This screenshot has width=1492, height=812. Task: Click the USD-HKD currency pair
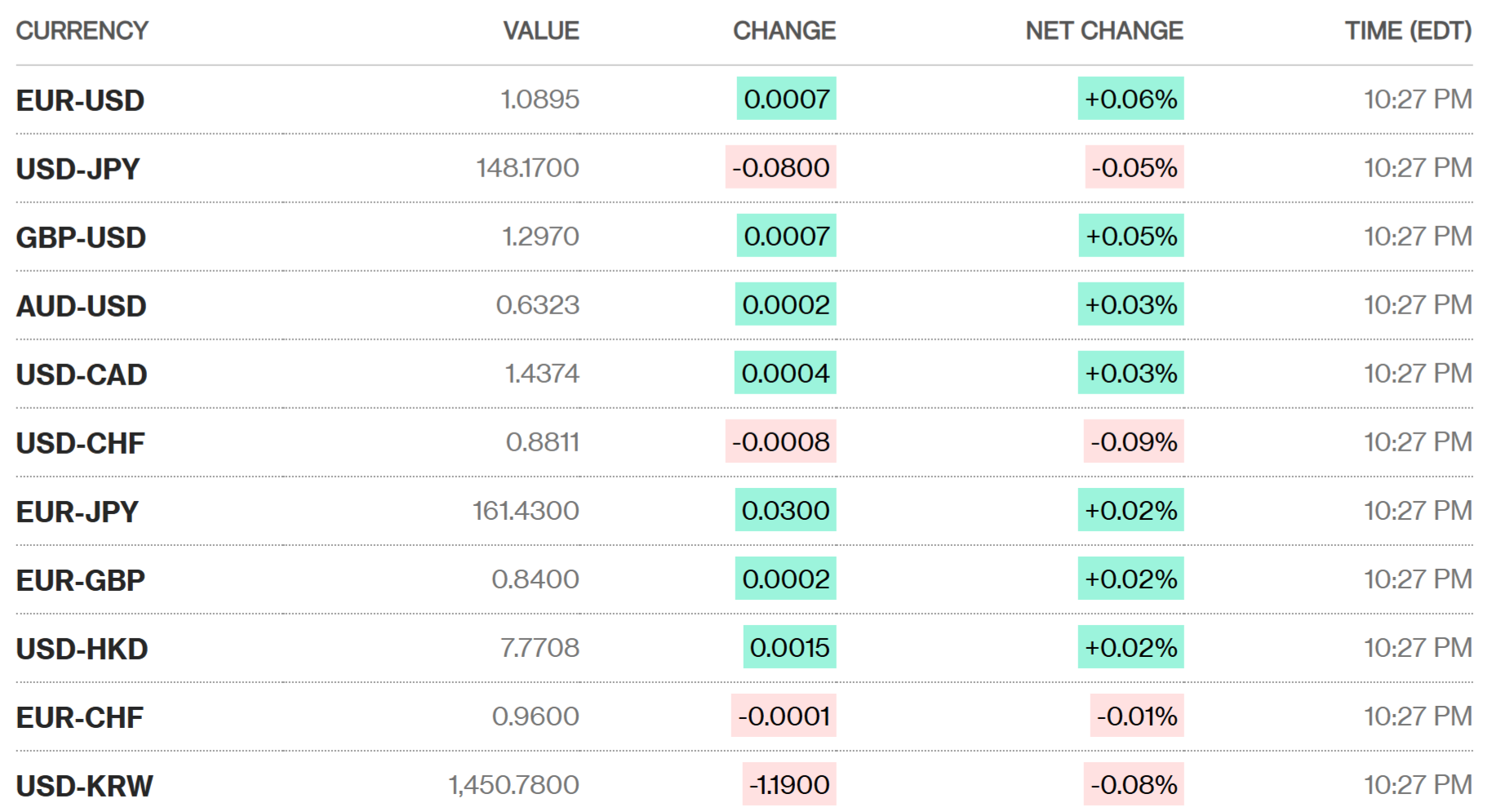[82, 649]
